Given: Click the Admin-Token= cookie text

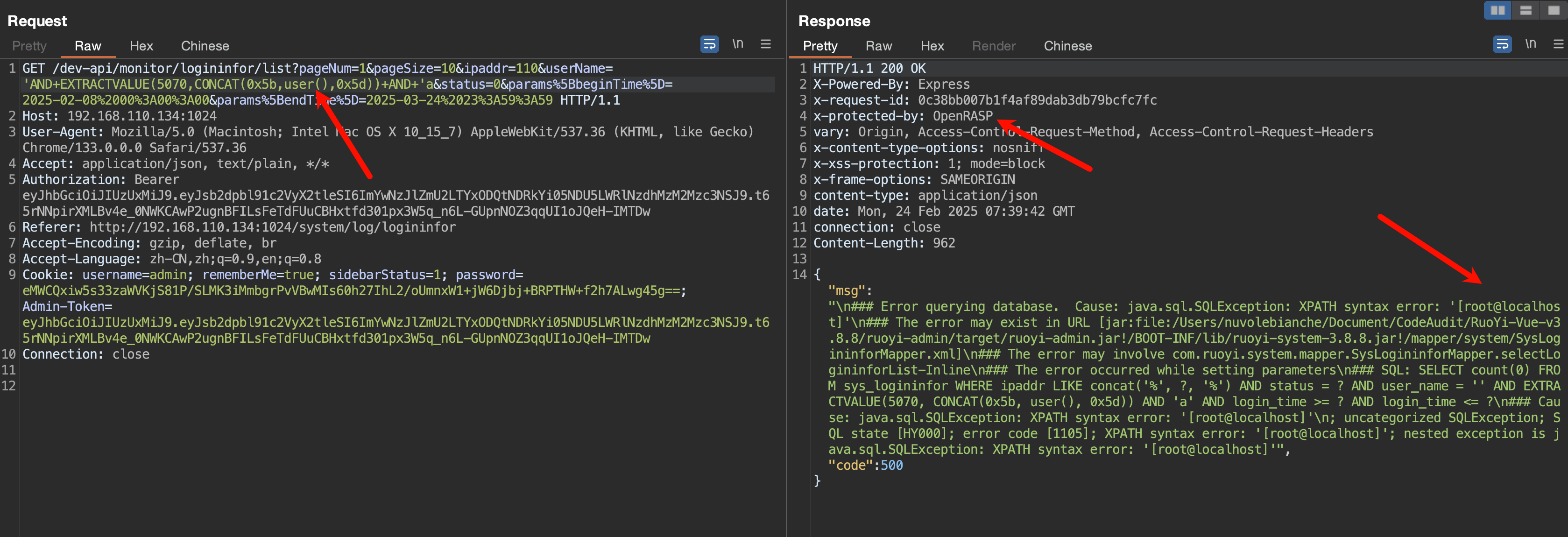Looking at the screenshot, I should [x=68, y=306].
